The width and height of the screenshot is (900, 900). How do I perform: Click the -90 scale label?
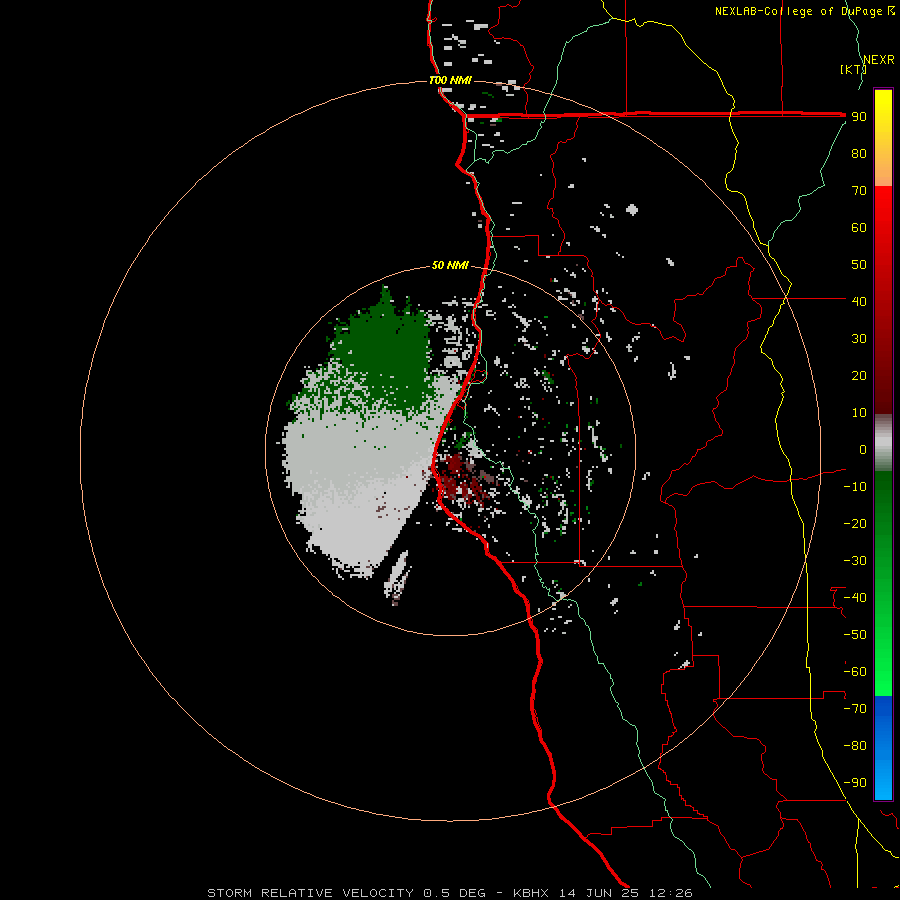[855, 783]
